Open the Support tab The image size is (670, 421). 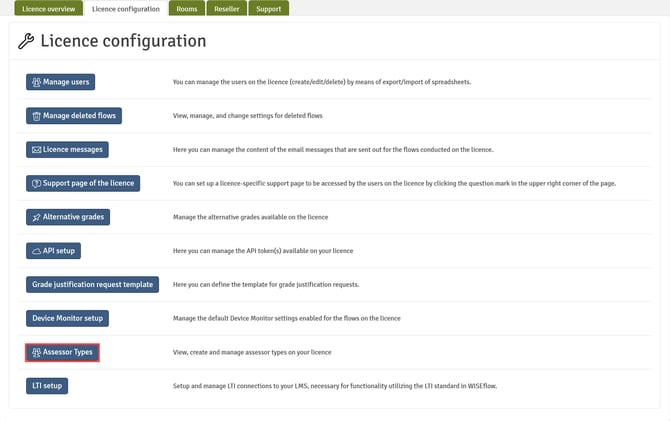269,9
